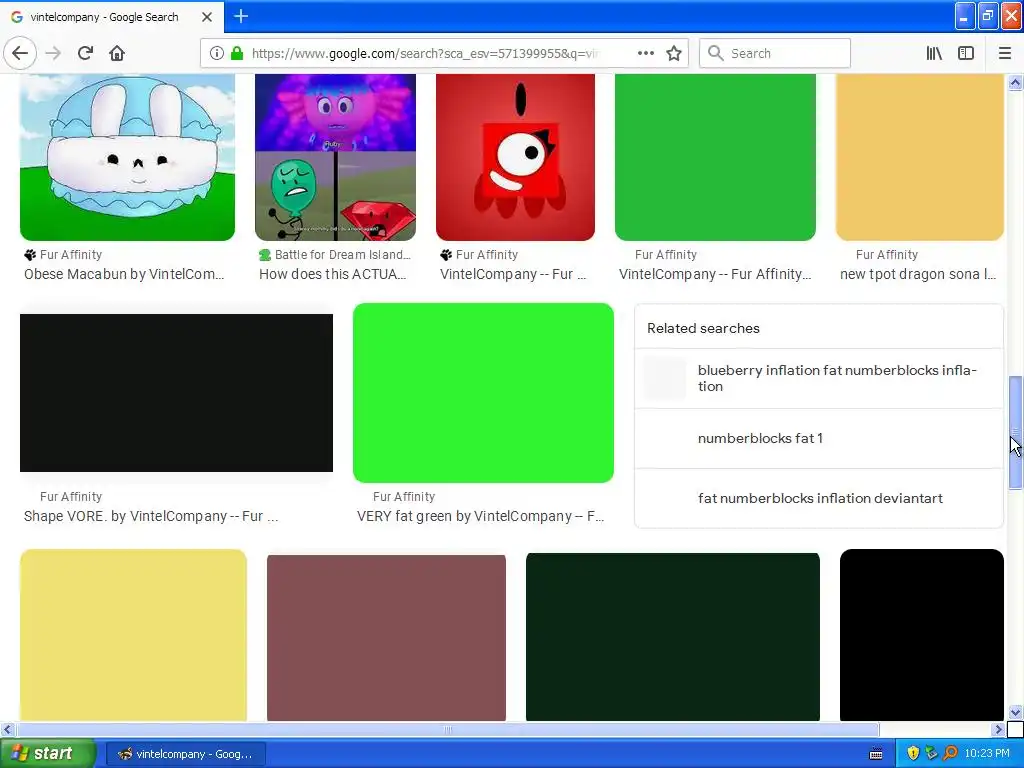Open the brown-mauve placeholder thumbnail
Viewport: 1024px width, 768px height.
(x=386, y=637)
